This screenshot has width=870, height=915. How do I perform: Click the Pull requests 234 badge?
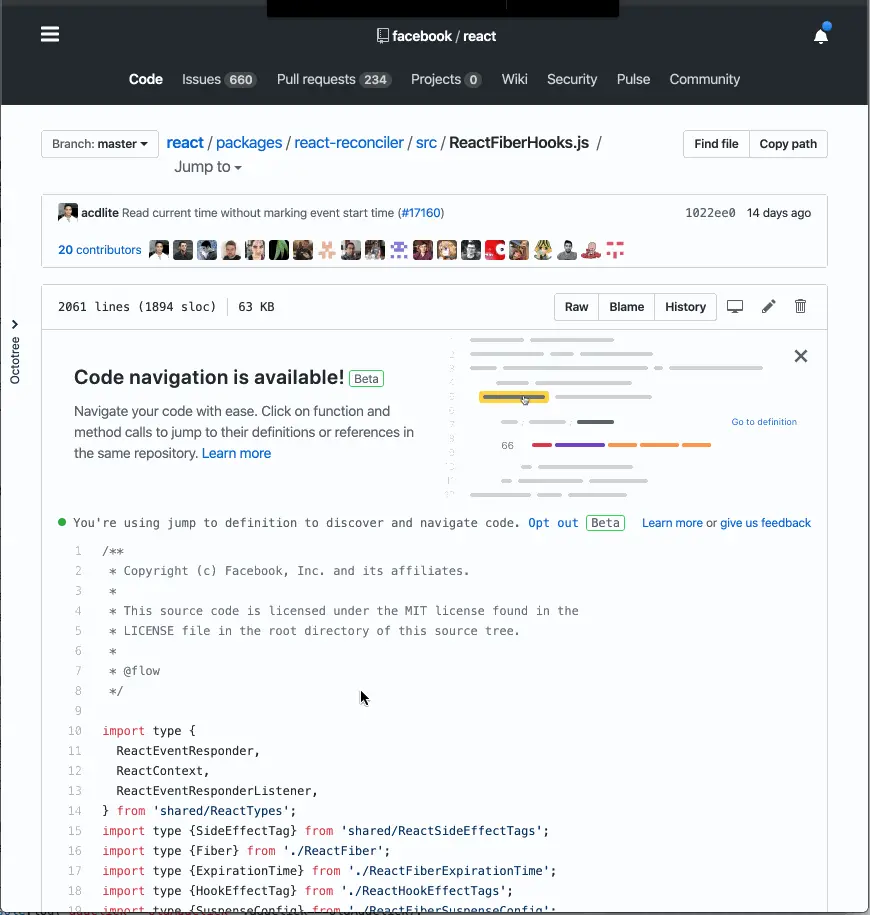[375, 80]
